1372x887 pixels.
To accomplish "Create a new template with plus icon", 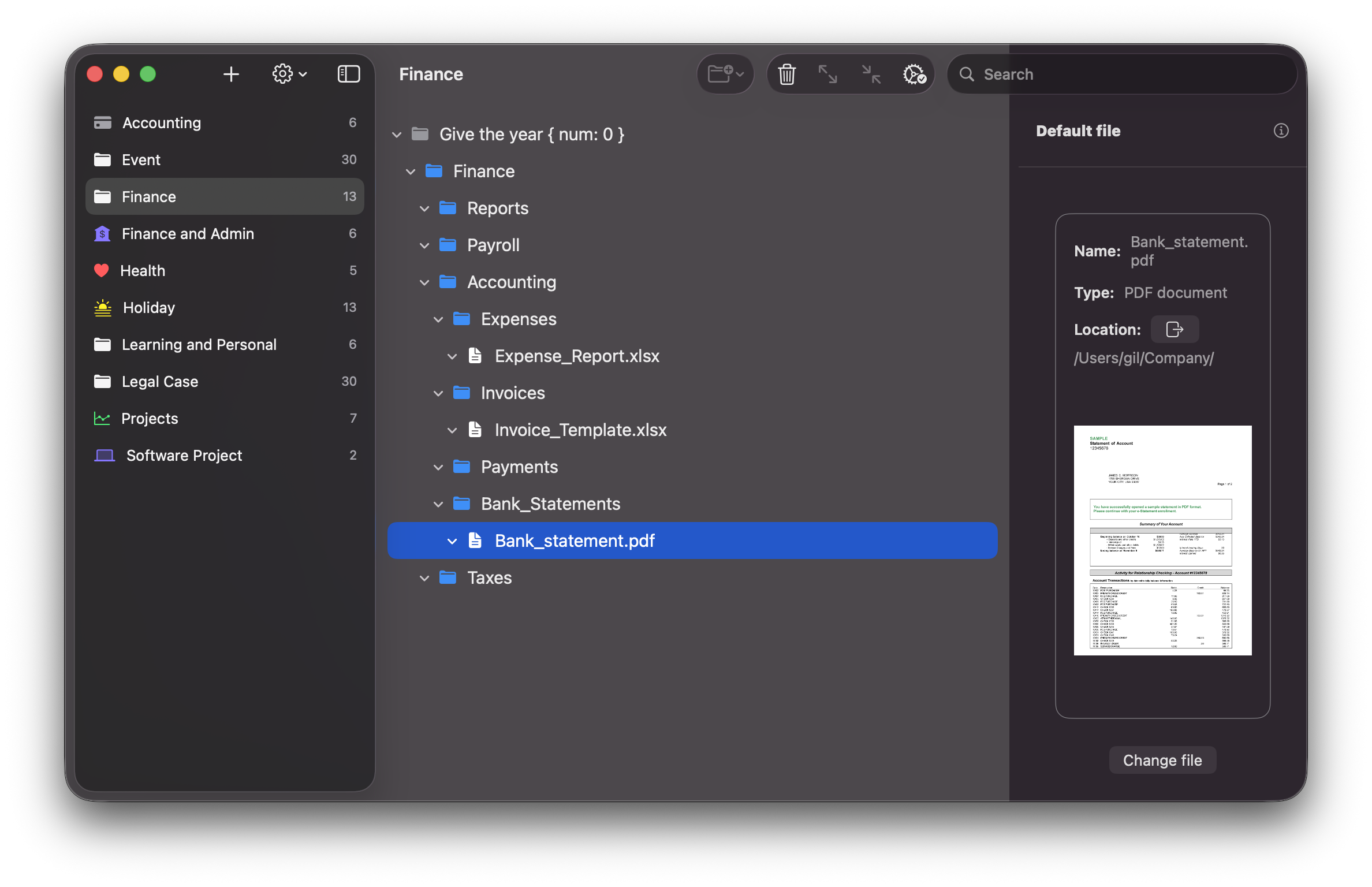I will coord(231,74).
